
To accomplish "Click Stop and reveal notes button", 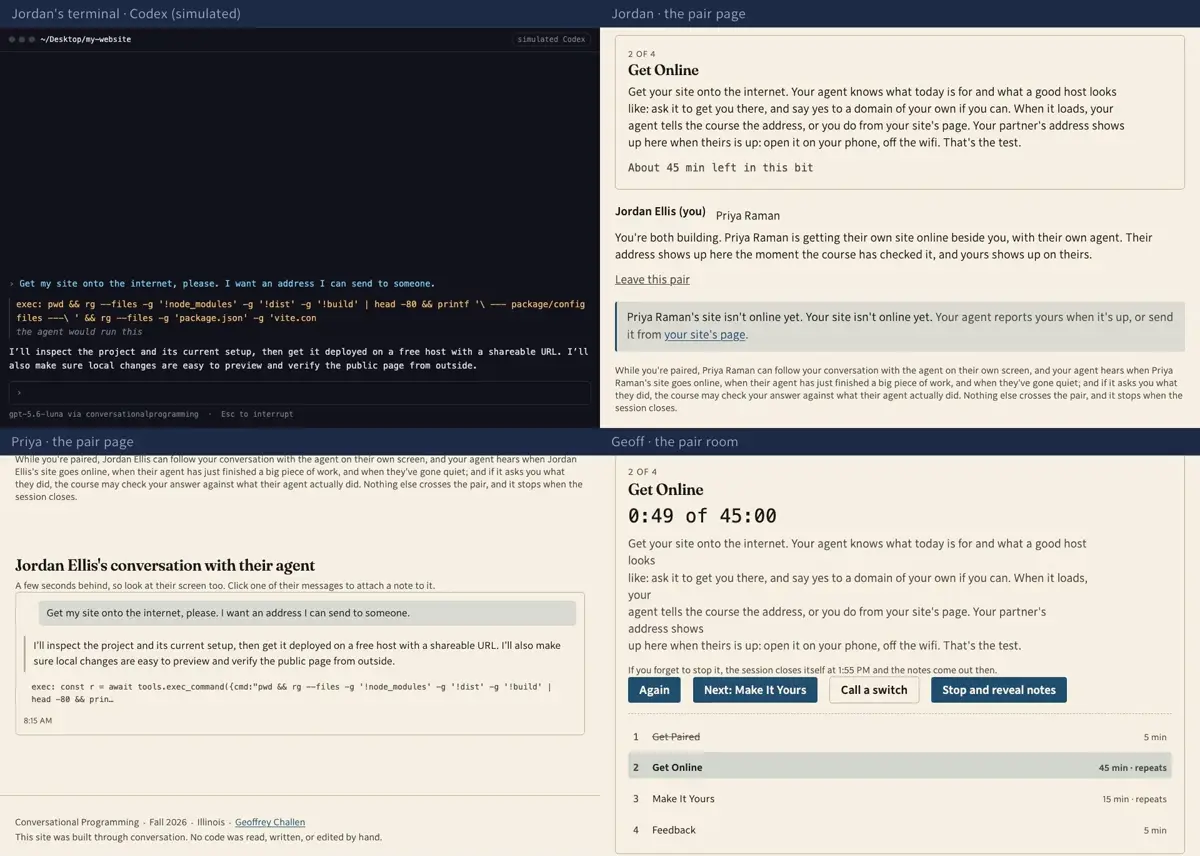I will pos(999,690).
